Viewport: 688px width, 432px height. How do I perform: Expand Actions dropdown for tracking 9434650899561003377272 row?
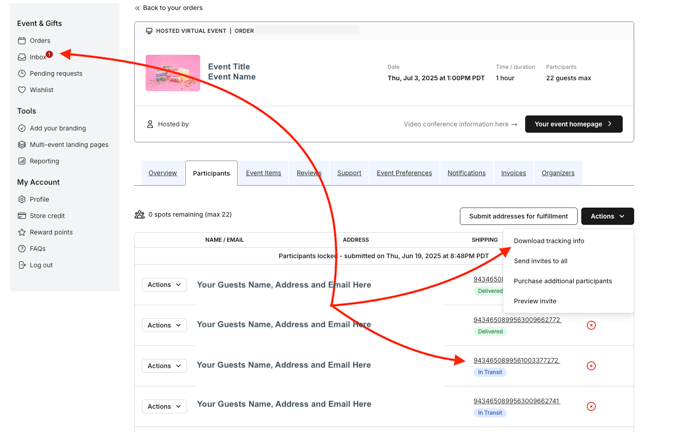164,366
